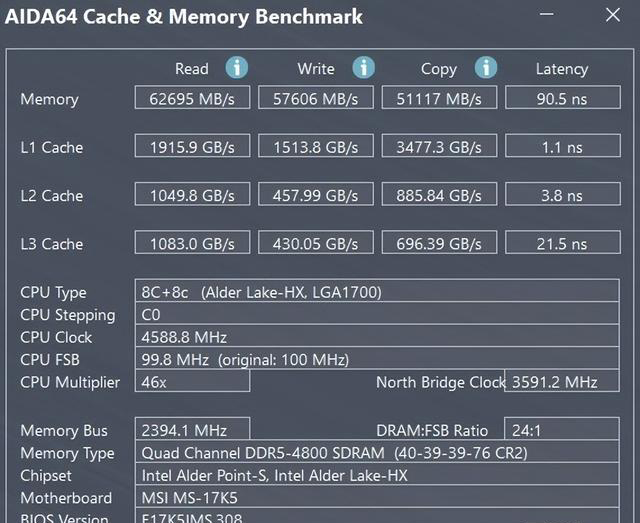Select the Memory Read result 62695 MB/s
The image size is (640, 523).
pyautogui.click(x=193, y=99)
